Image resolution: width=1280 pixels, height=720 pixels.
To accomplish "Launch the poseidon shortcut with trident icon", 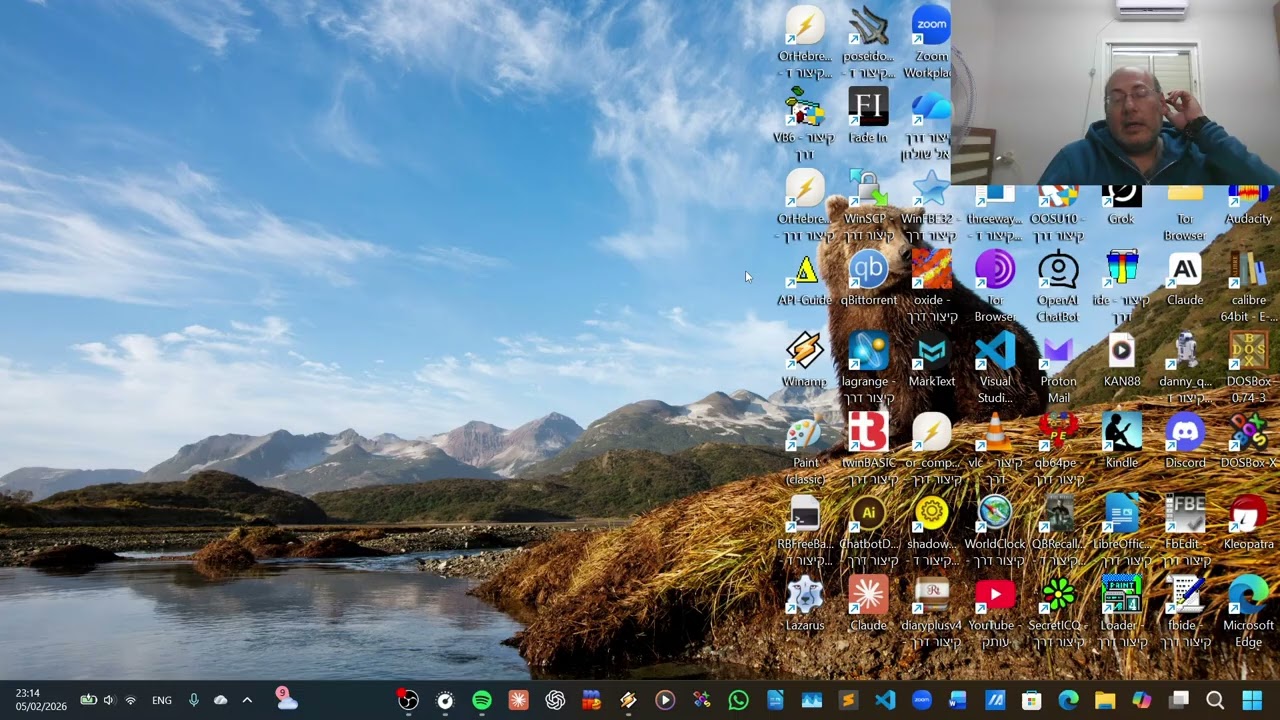I will pyautogui.click(x=868, y=42).
